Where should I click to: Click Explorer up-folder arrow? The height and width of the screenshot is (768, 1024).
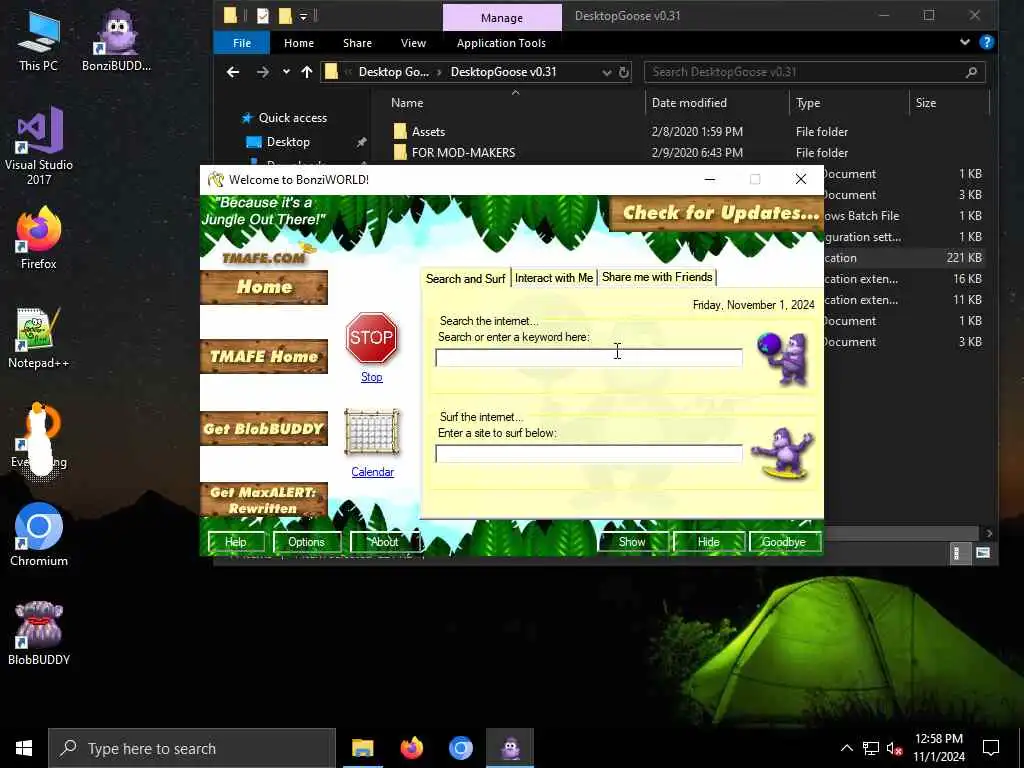tap(307, 72)
